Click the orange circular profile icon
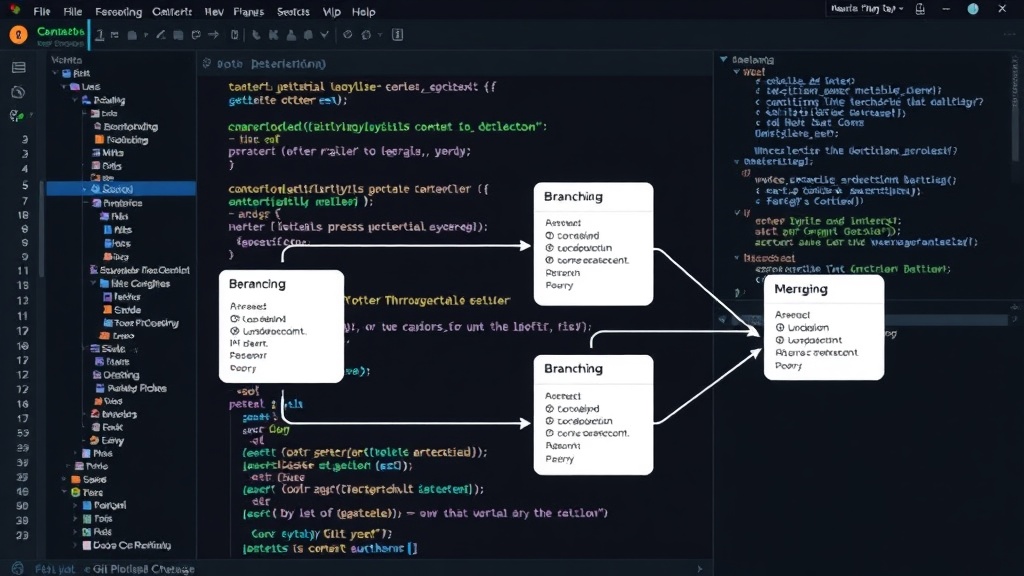 click(x=18, y=35)
